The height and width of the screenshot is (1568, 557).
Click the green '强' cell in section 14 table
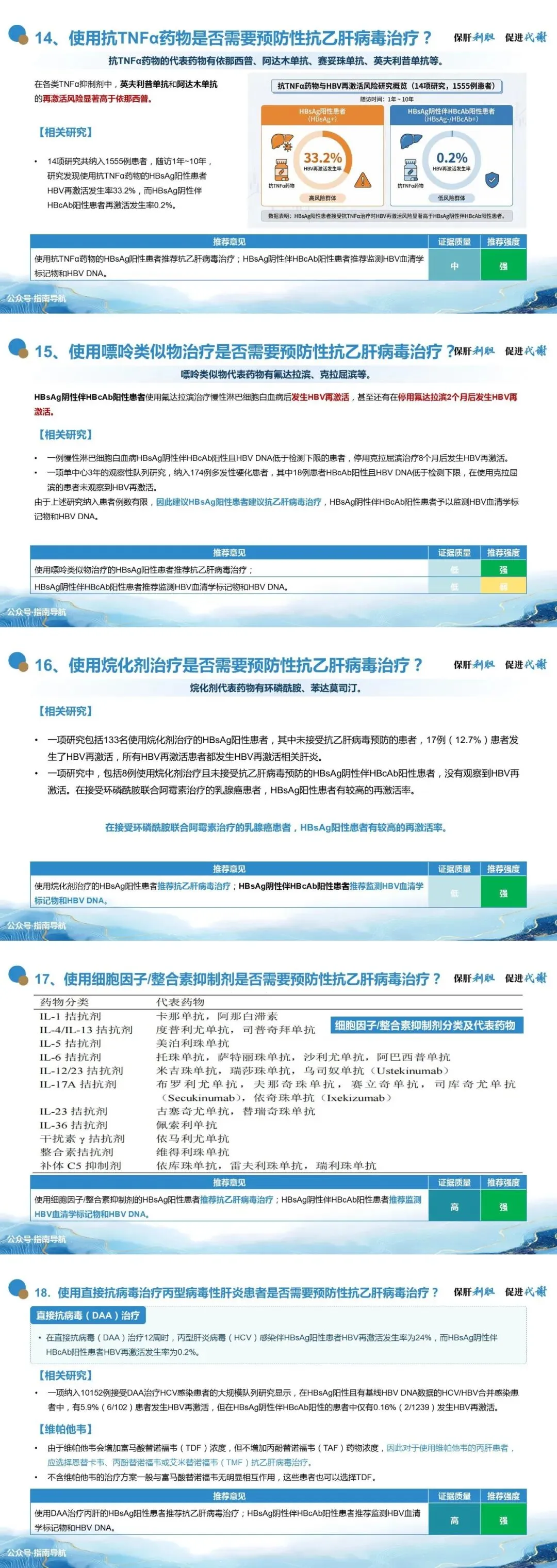[x=503, y=266]
